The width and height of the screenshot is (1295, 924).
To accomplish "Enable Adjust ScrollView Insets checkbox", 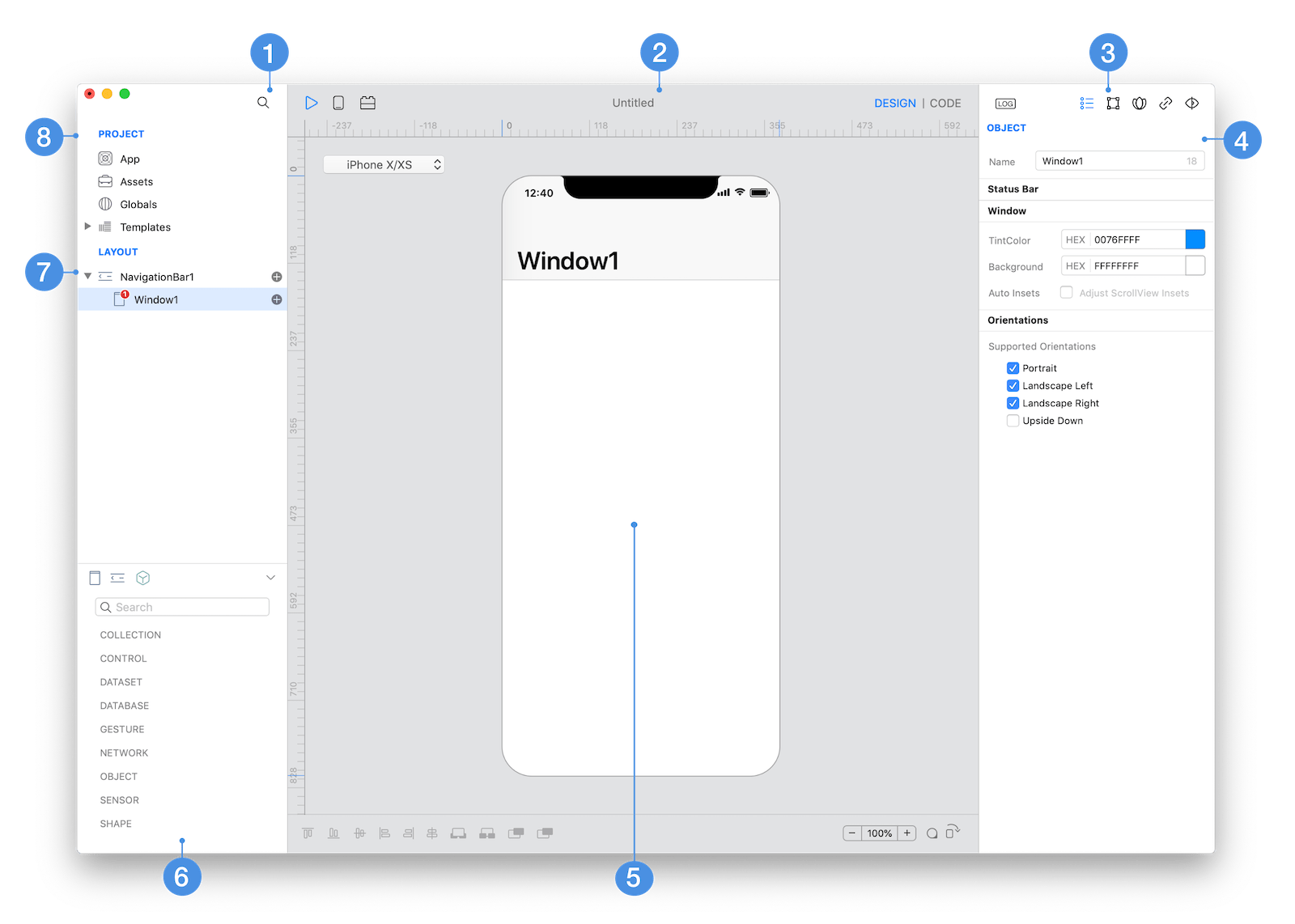I will coord(1067,293).
